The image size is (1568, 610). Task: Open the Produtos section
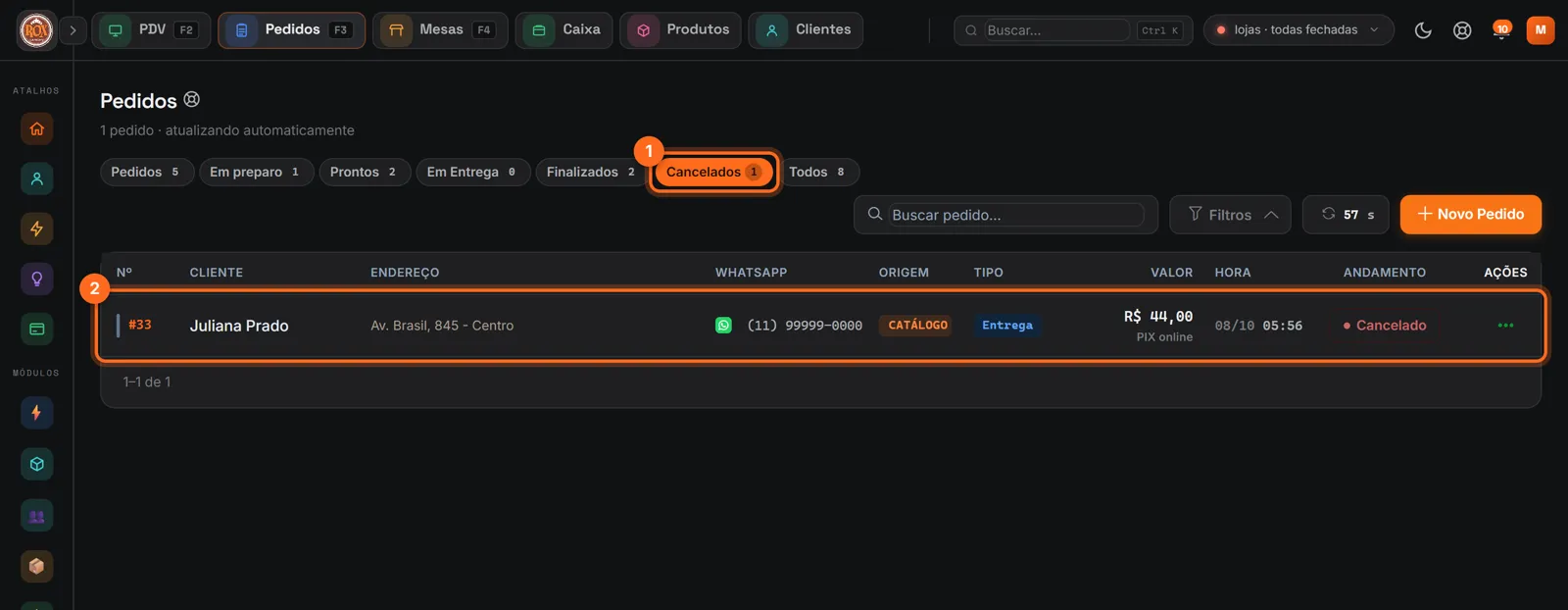tap(680, 30)
